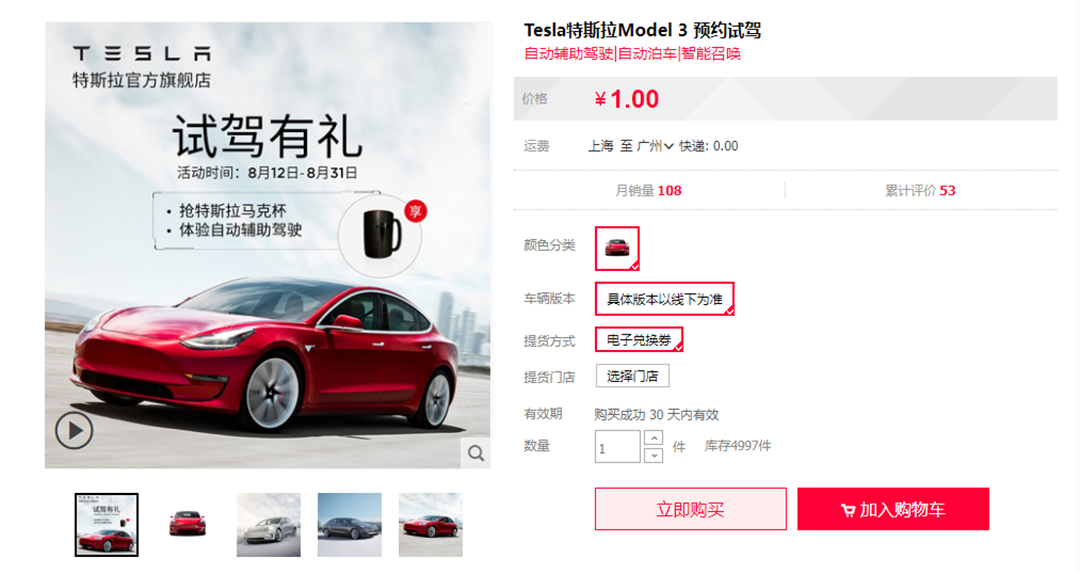Increase quantity with the up arrow
The image size is (1080, 574).
click(654, 438)
